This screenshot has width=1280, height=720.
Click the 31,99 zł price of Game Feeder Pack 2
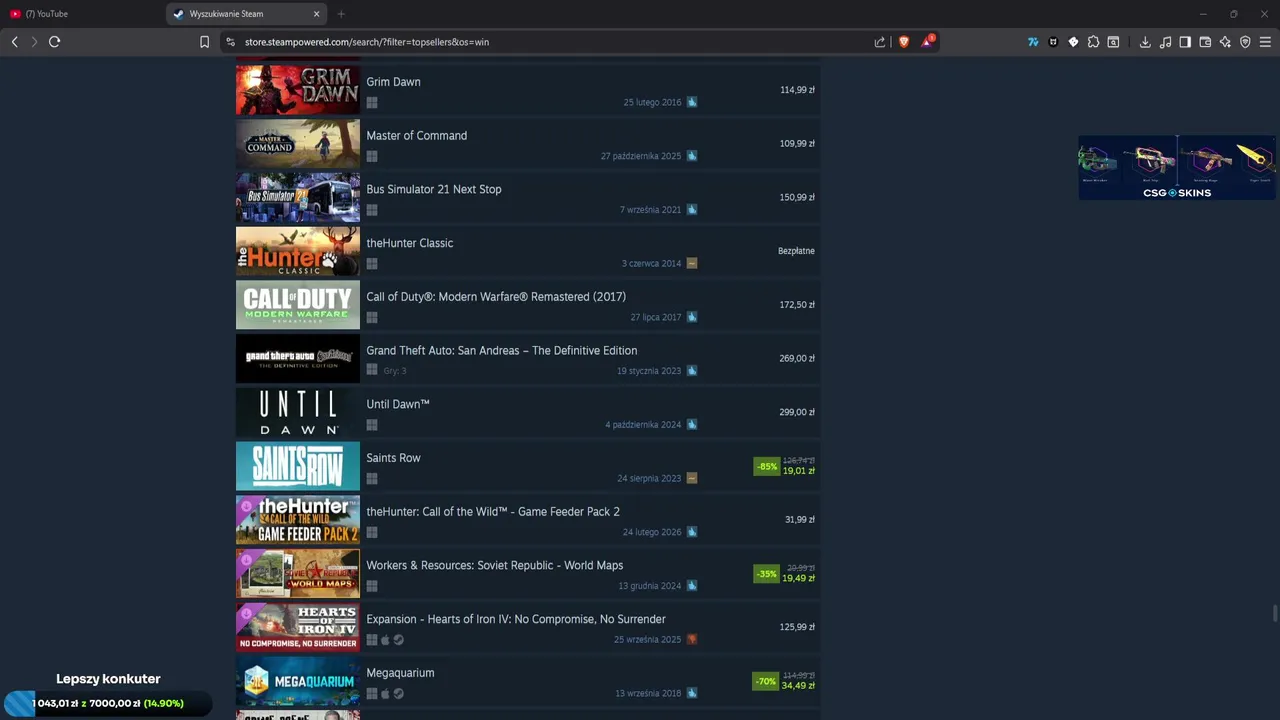pos(800,520)
